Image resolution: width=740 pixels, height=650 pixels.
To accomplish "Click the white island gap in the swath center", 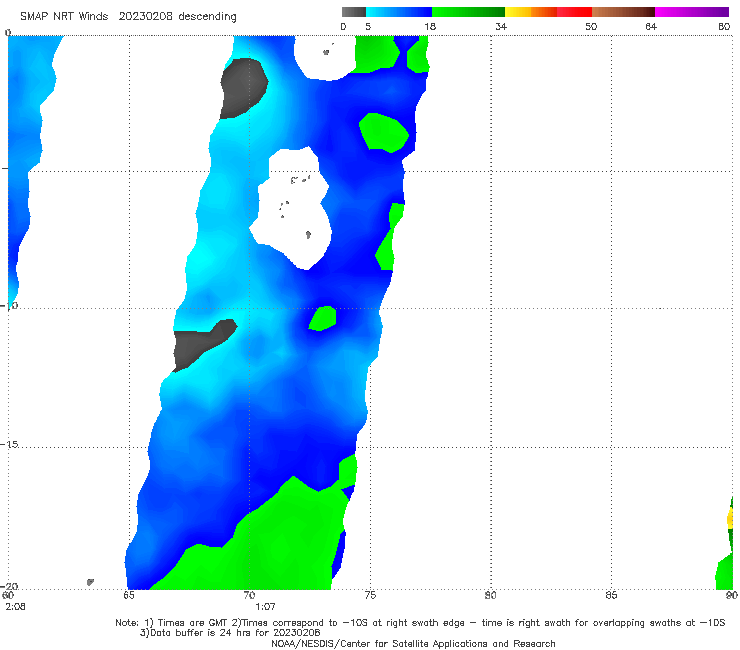I will (295, 208).
